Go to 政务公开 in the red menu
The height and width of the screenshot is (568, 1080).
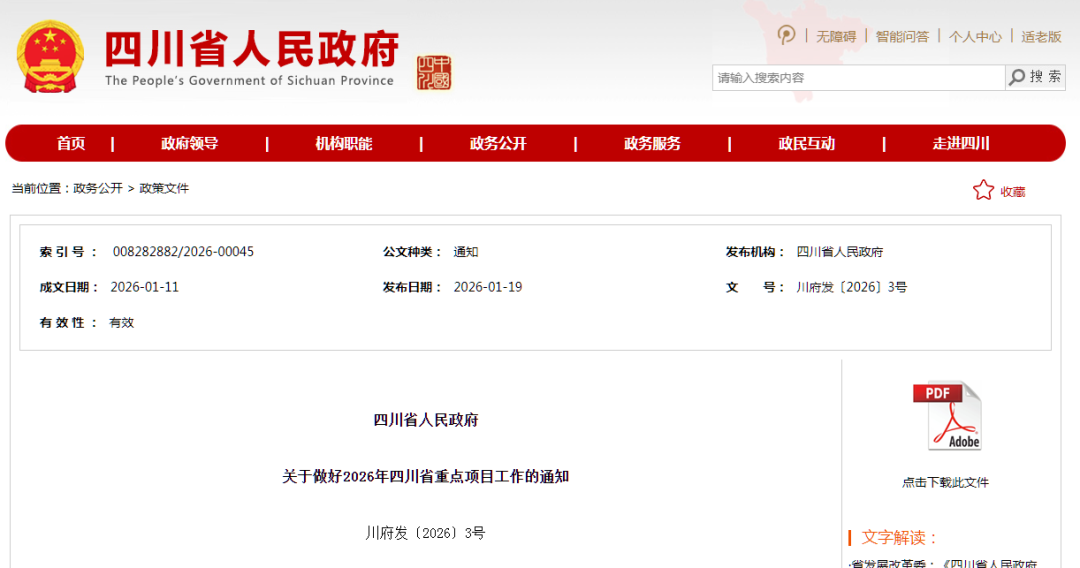pyautogui.click(x=498, y=143)
